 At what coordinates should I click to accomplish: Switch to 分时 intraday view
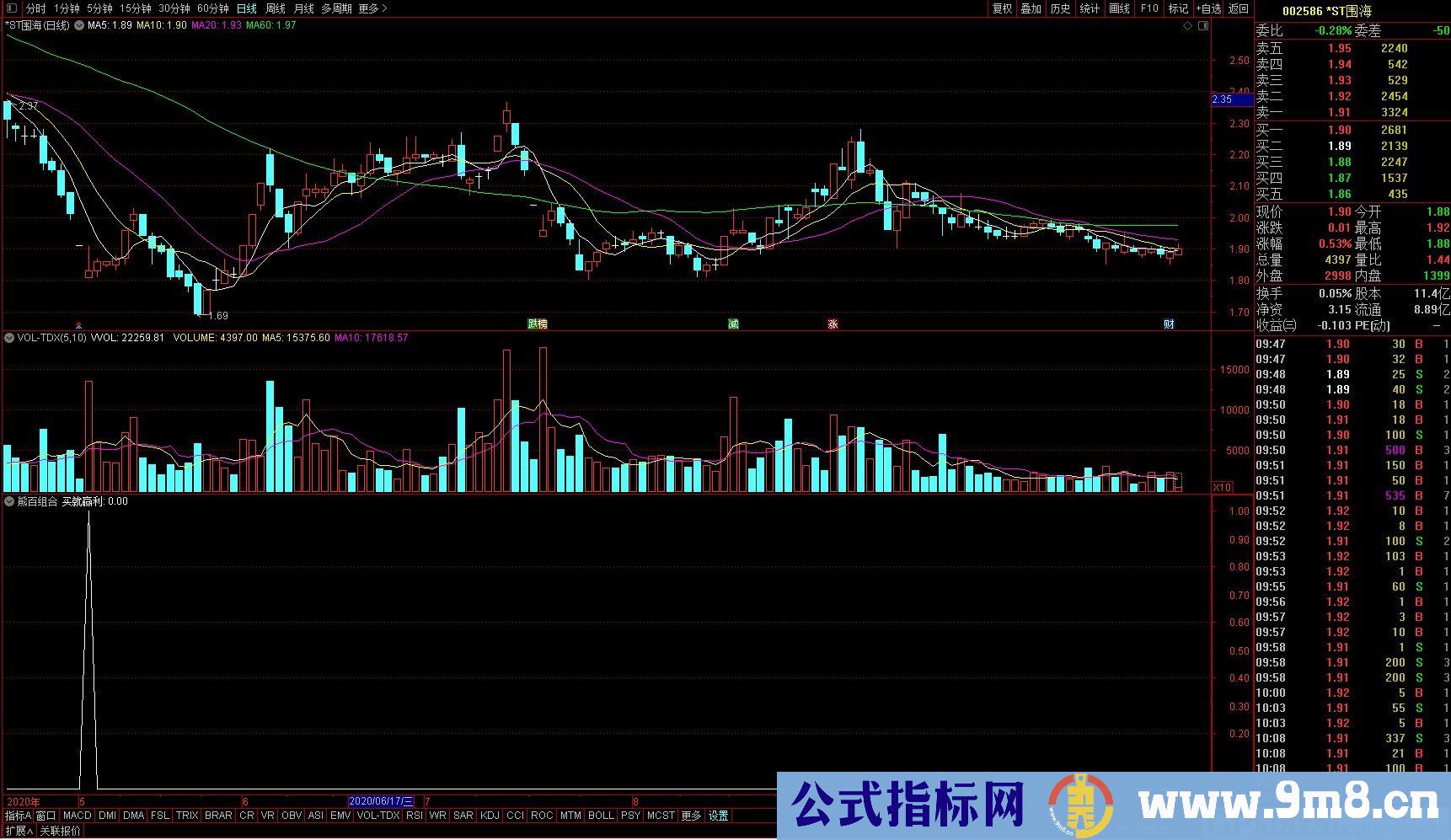tap(35, 8)
